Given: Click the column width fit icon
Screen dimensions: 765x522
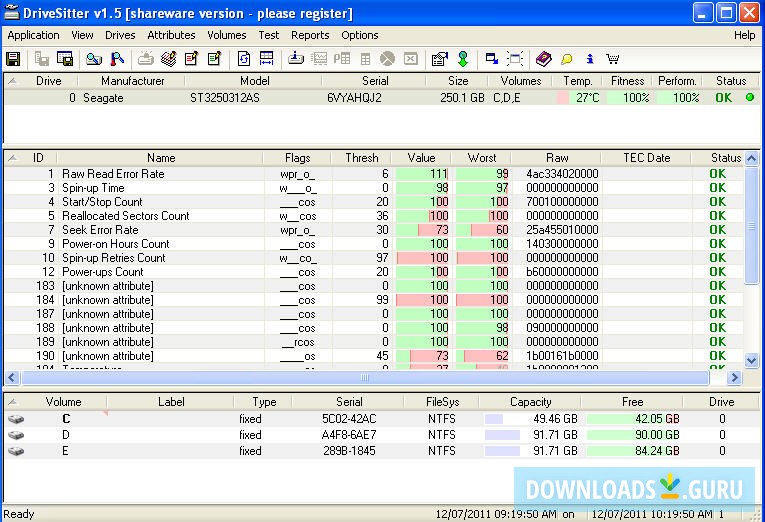Looking at the screenshot, I should pos(266,59).
